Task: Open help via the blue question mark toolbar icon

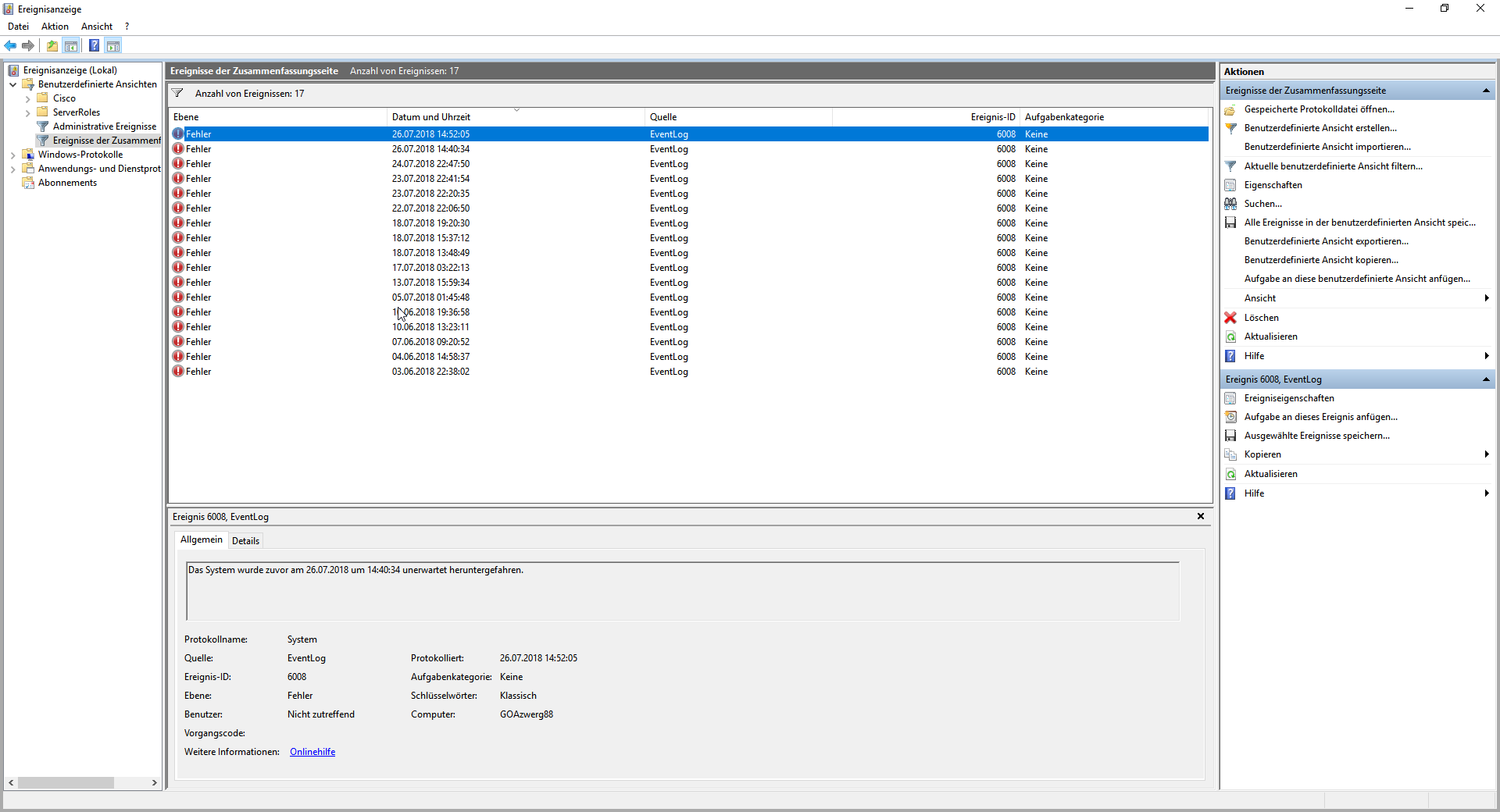Action: pyautogui.click(x=94, y=46)
